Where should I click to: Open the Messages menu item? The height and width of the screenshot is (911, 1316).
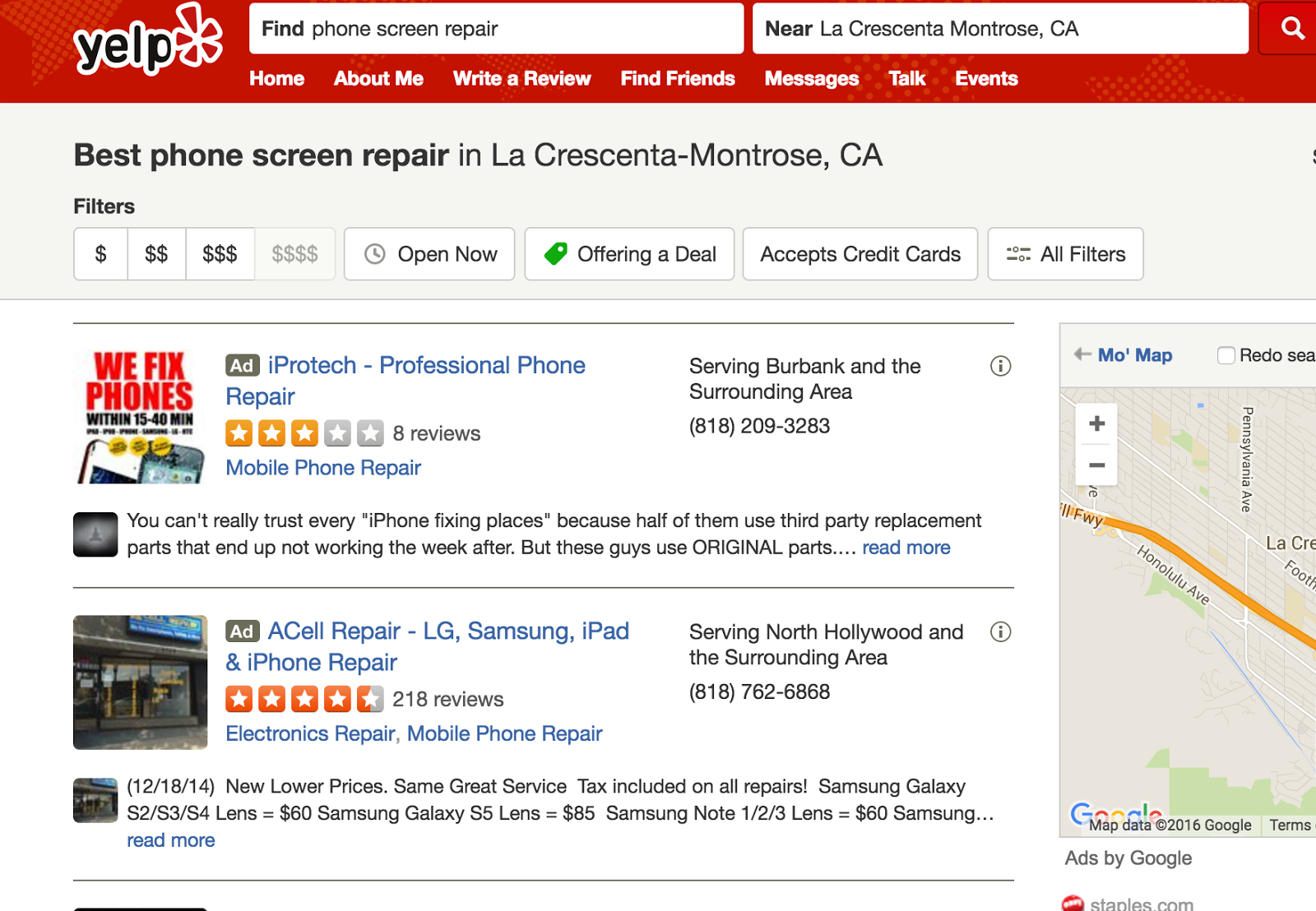(x=811, y=78)
